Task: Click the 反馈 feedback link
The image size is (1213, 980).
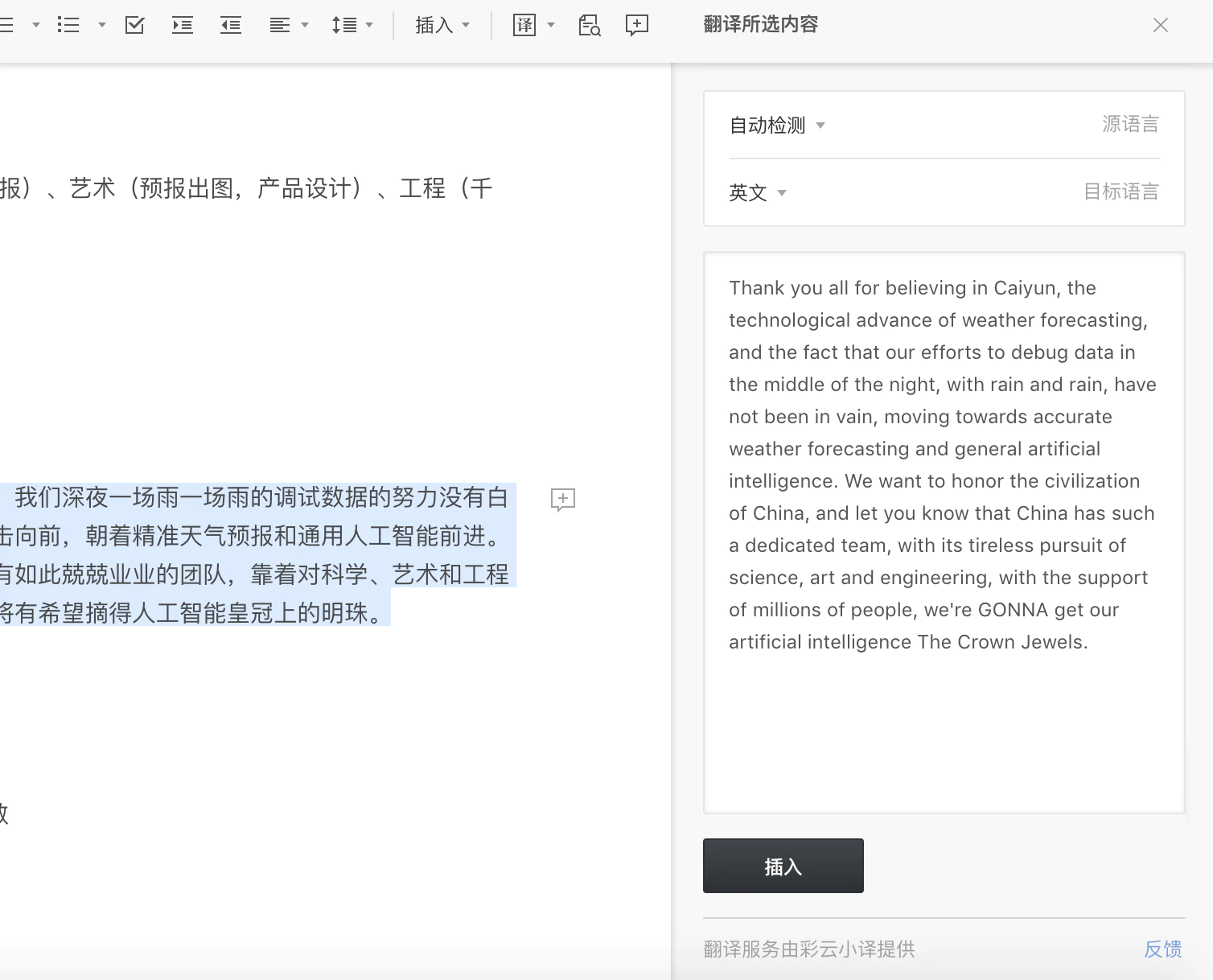Action: point(1162,949)
